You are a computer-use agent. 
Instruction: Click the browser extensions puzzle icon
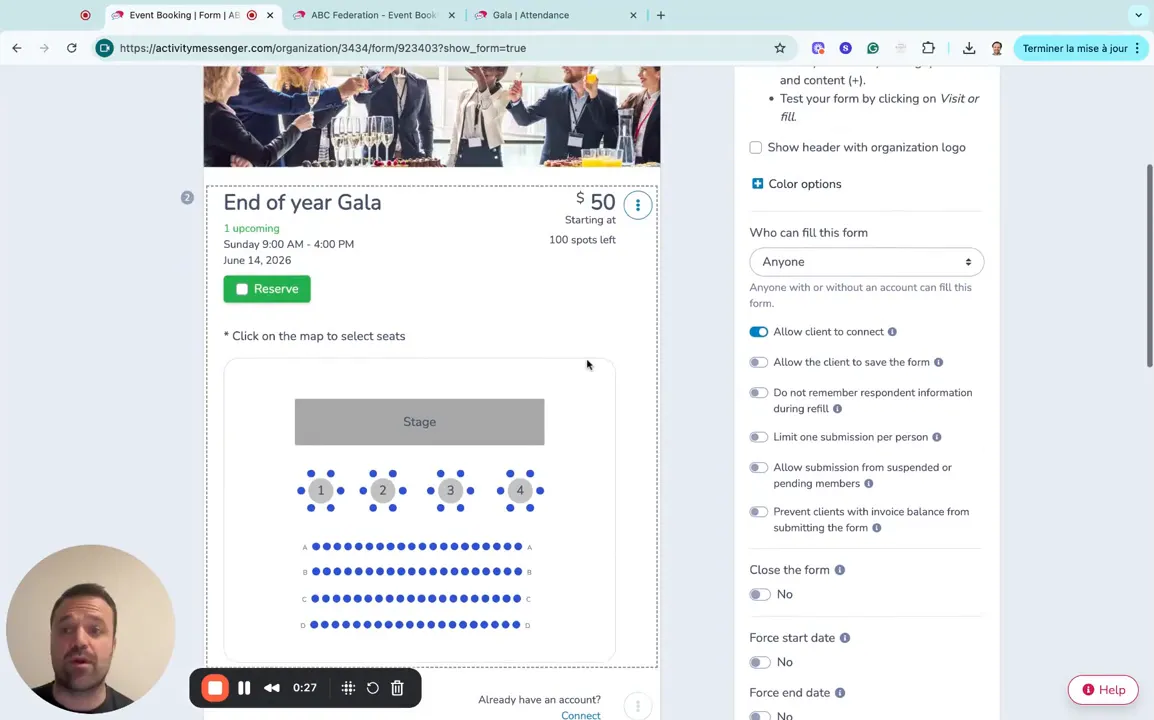(928, 47)
